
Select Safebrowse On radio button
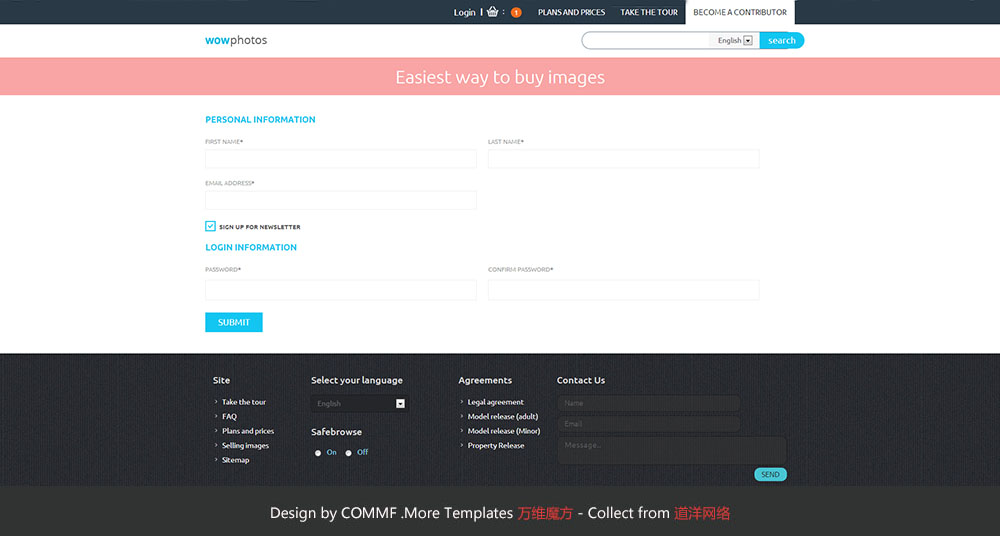coord(318,453)
